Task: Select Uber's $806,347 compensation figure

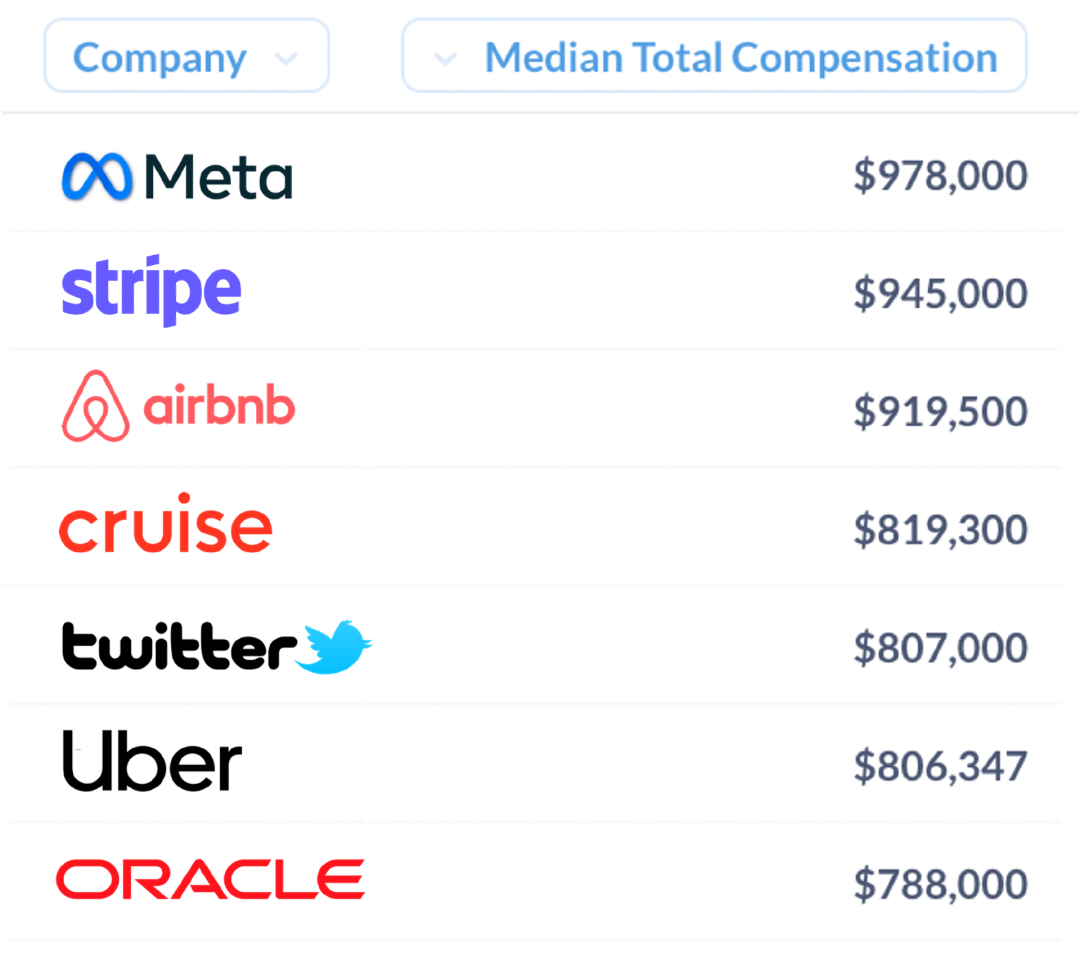Action: tap(940, 766)
